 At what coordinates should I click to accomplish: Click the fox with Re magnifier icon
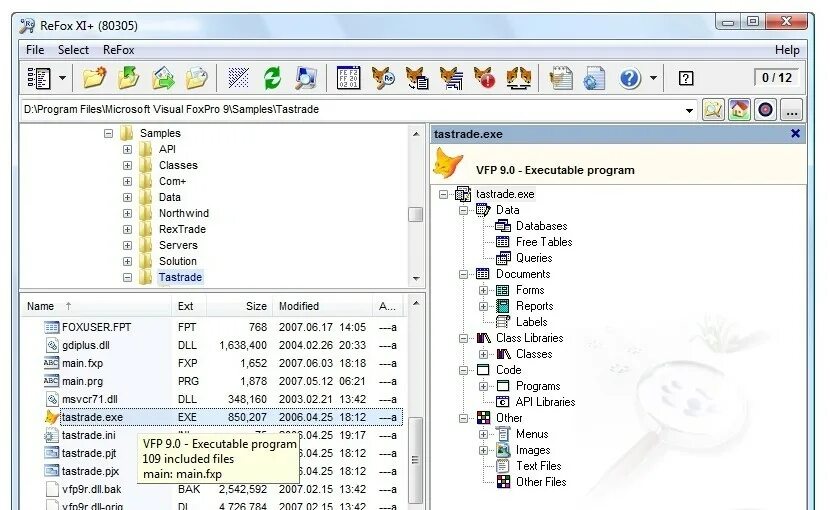[383, 78]
